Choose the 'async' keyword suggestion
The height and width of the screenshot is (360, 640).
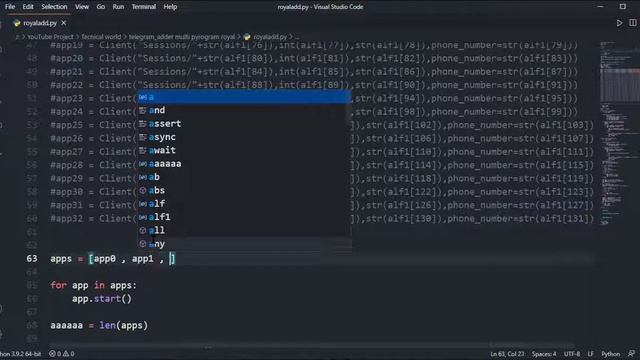244,137
